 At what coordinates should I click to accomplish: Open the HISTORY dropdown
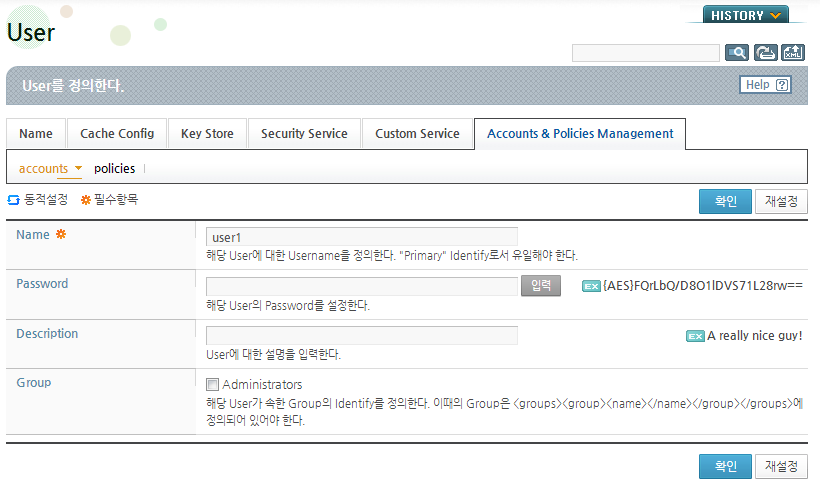point(745,15)
